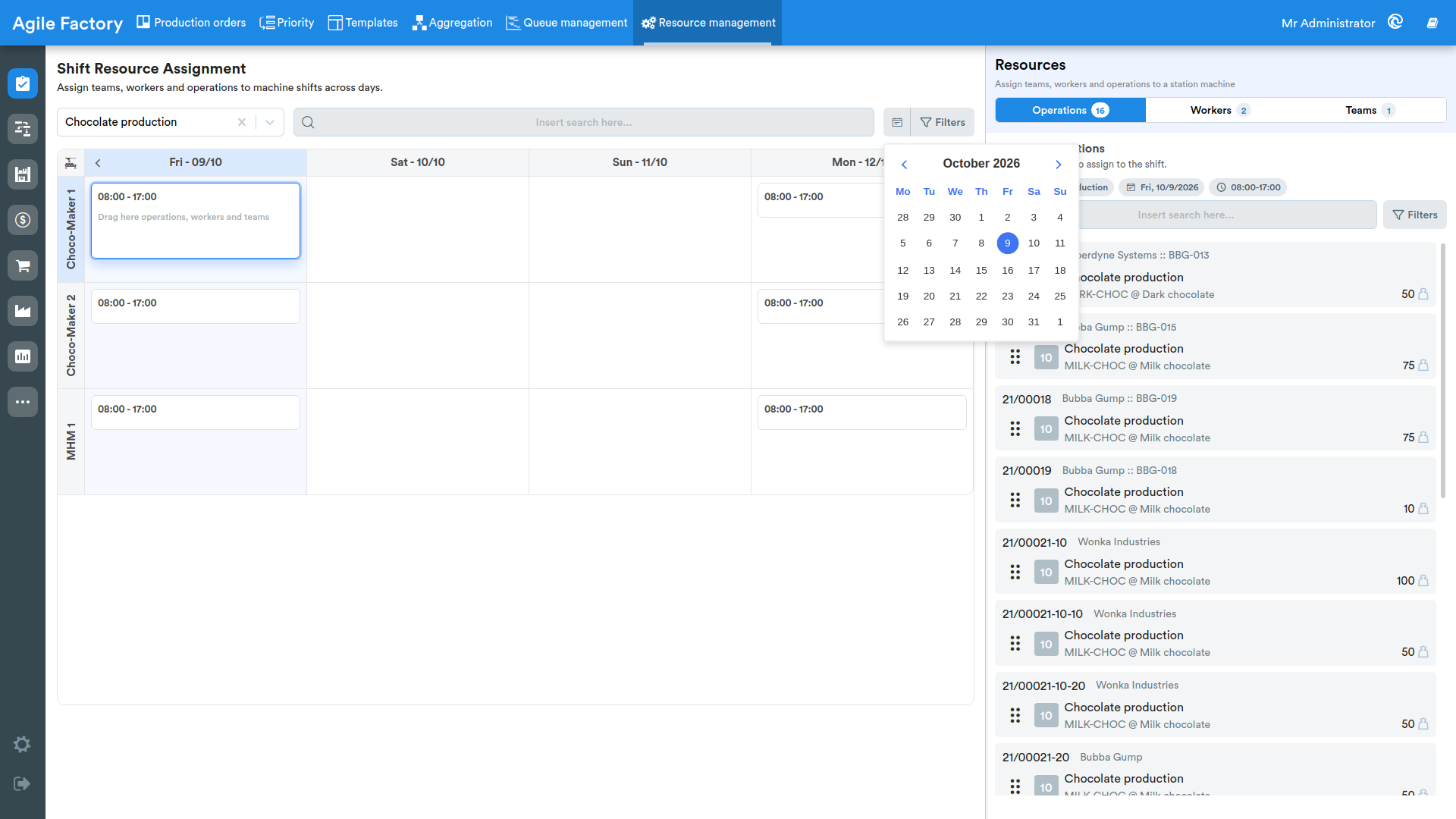This screenshot has width=1456, height=819.
Task: Click the lock icon on order 21/00019
Action: point(1423,509)
